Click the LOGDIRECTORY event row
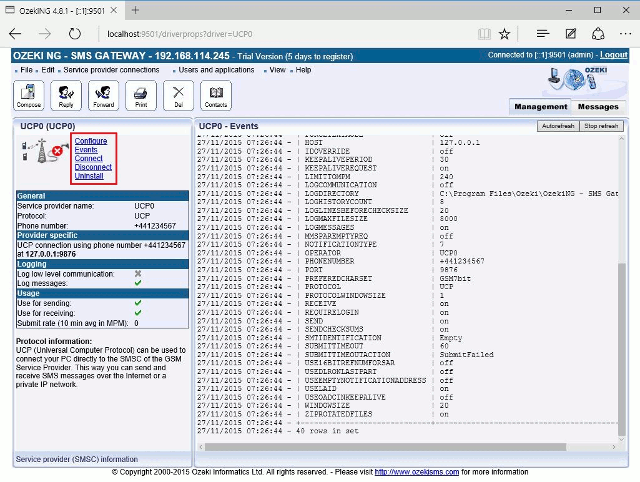 (407, 193)
